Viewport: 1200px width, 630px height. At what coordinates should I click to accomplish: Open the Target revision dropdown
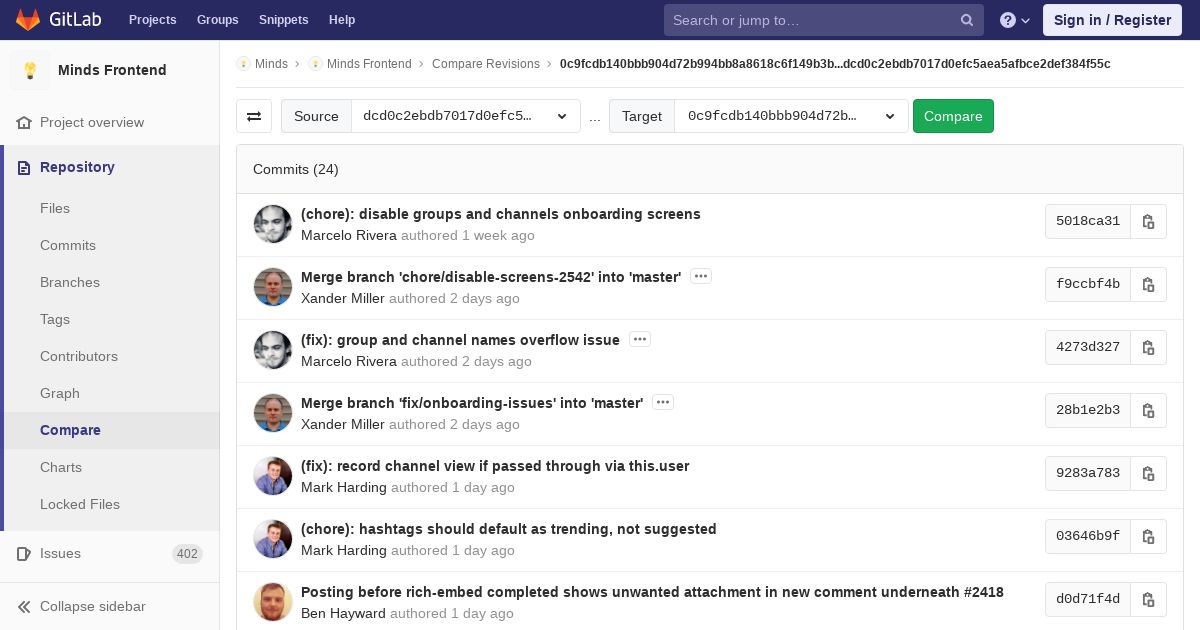pyautogui.click(x=790, y=116)
